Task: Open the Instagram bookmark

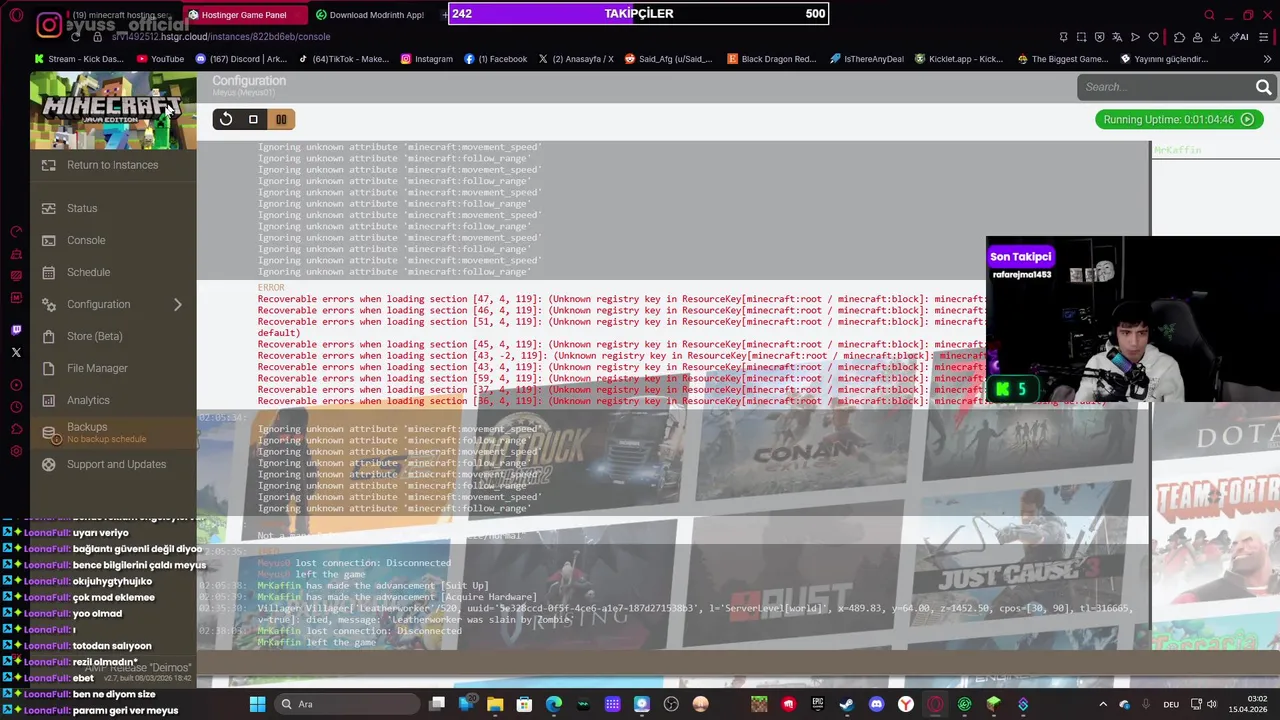Action: tap(426, 59)
